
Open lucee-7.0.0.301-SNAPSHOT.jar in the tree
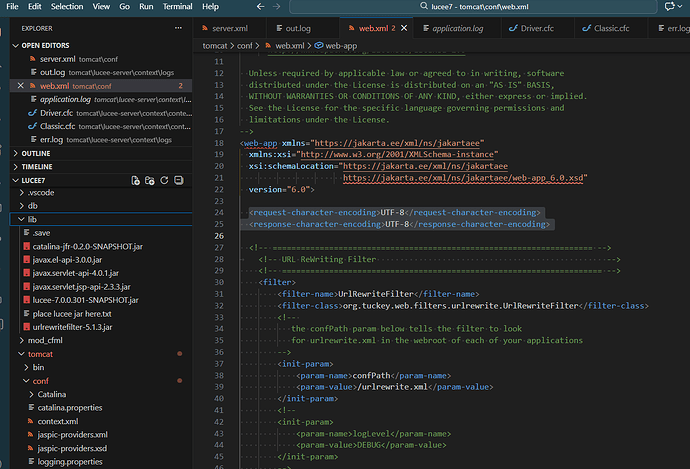83,299
